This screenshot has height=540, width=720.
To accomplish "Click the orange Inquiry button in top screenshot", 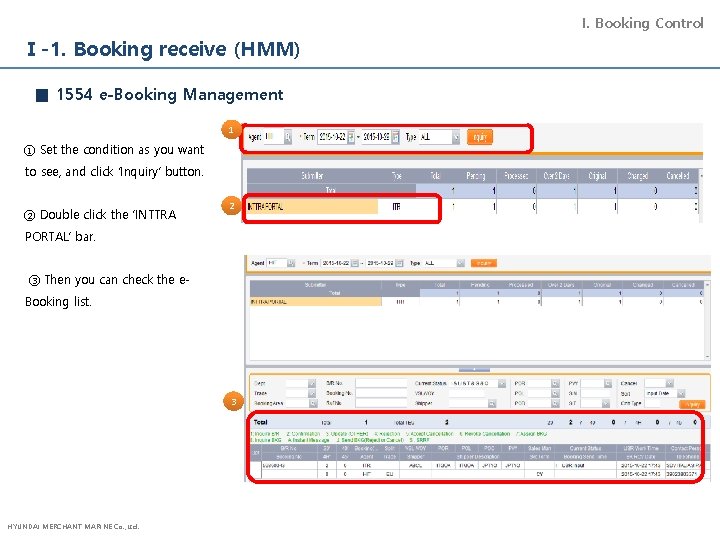I will (480, 137).
